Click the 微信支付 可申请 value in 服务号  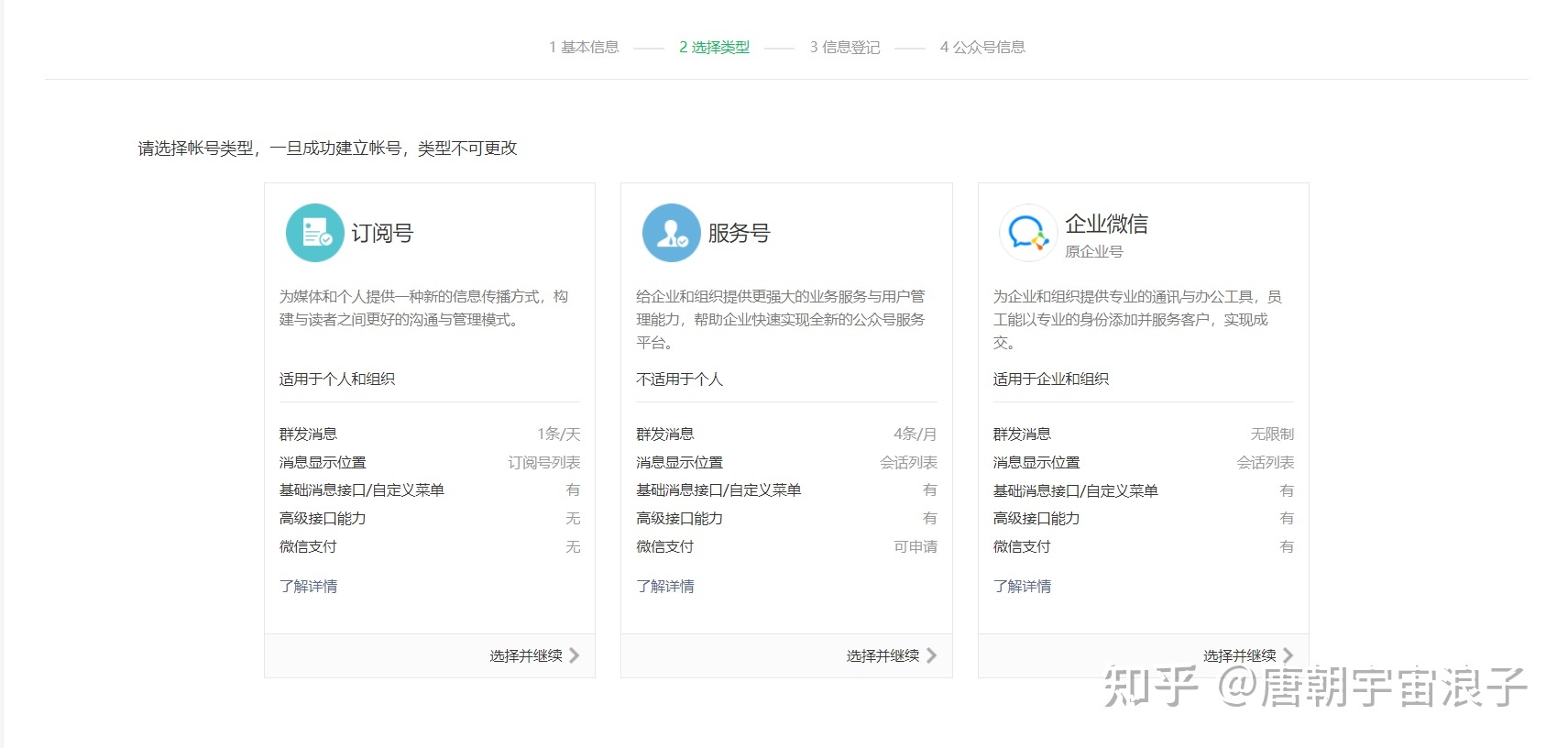coord(915,546)
